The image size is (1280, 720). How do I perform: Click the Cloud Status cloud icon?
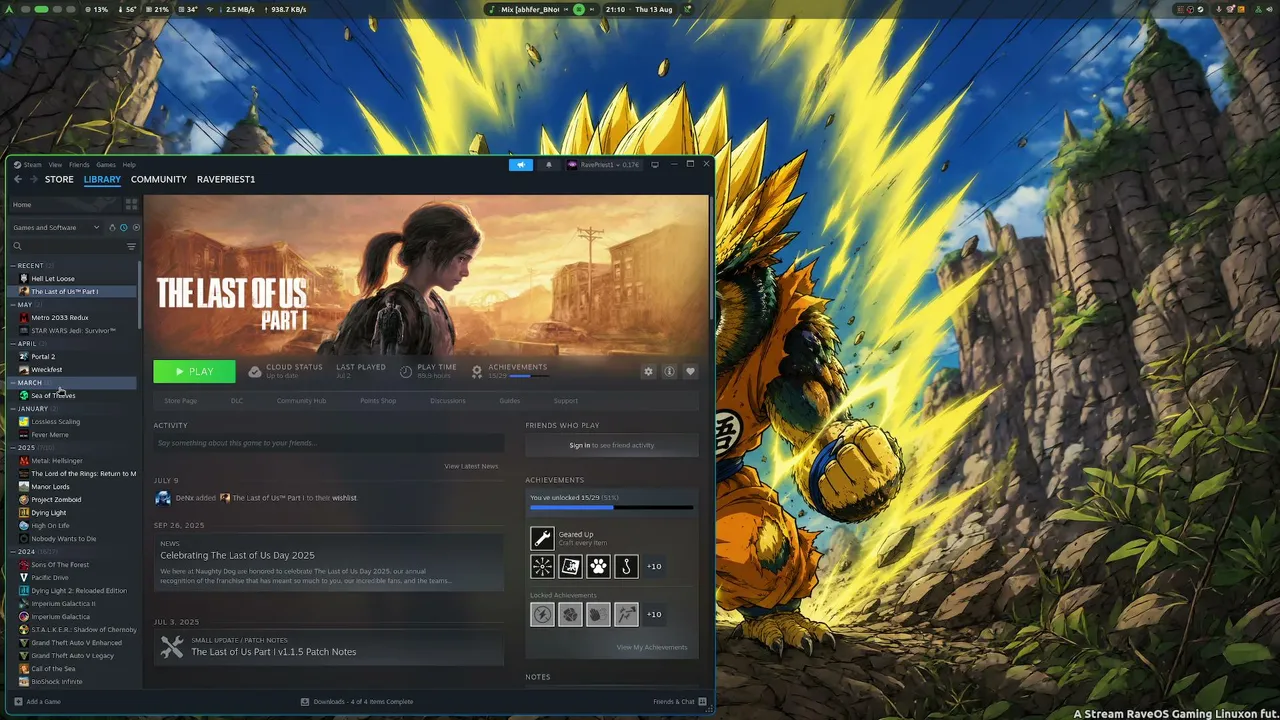[x=255, y=371]
